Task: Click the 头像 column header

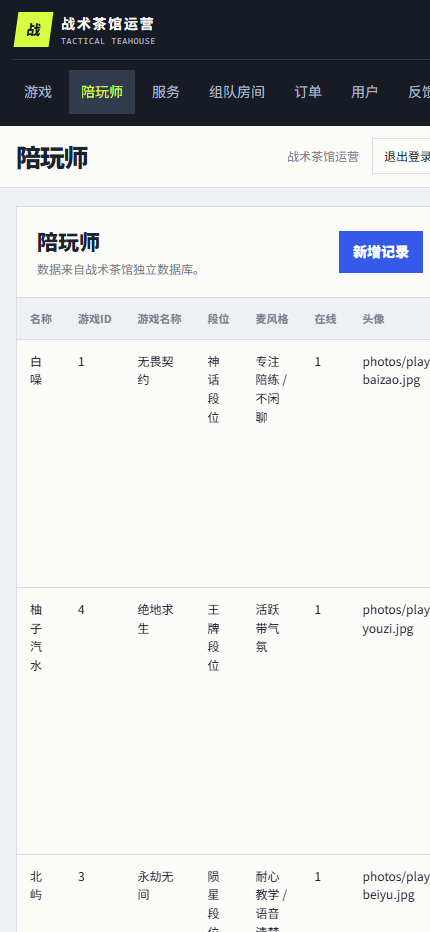Action: click(x=373, y=319)
